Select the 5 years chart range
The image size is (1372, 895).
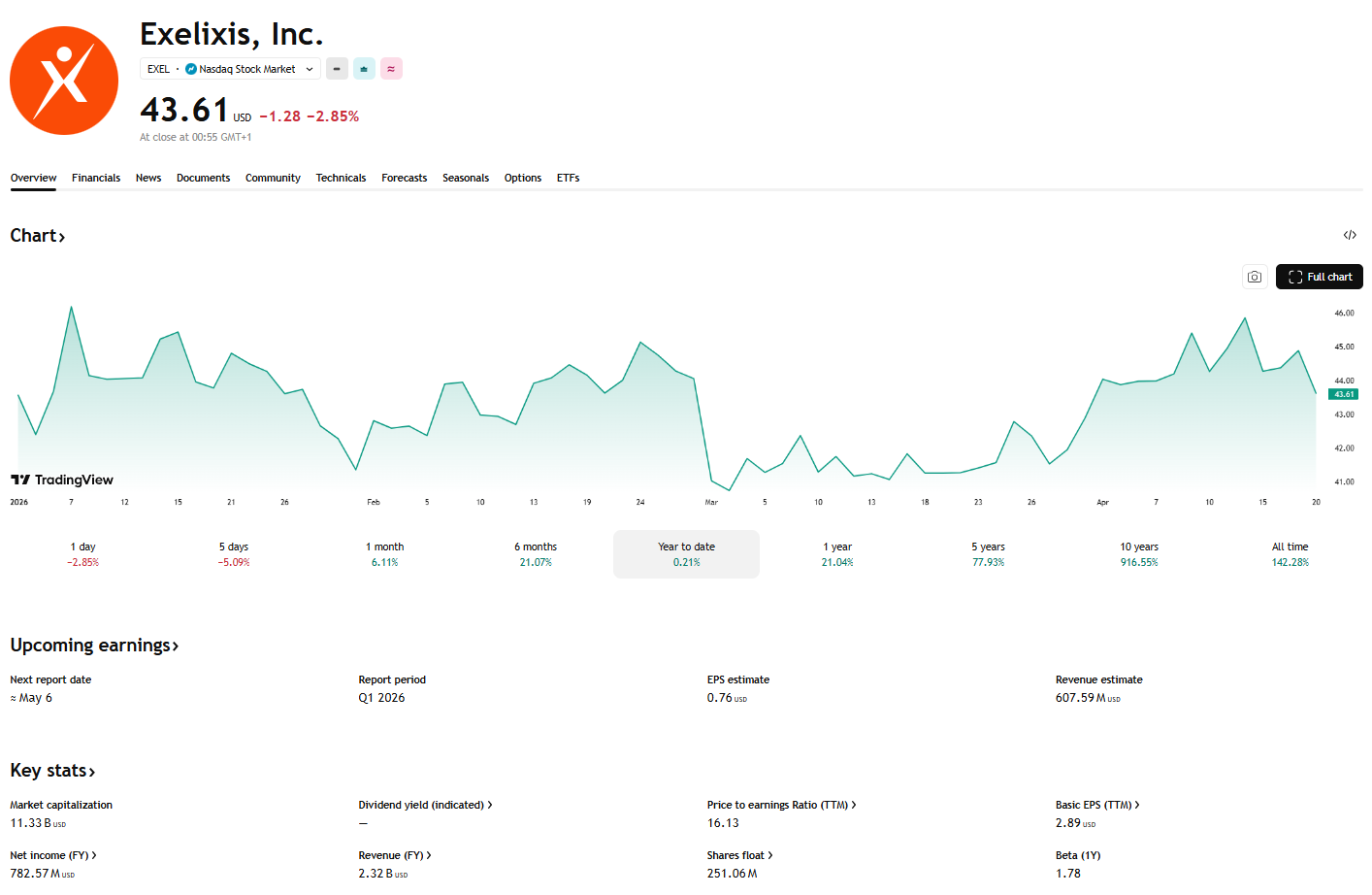(989, 554)
